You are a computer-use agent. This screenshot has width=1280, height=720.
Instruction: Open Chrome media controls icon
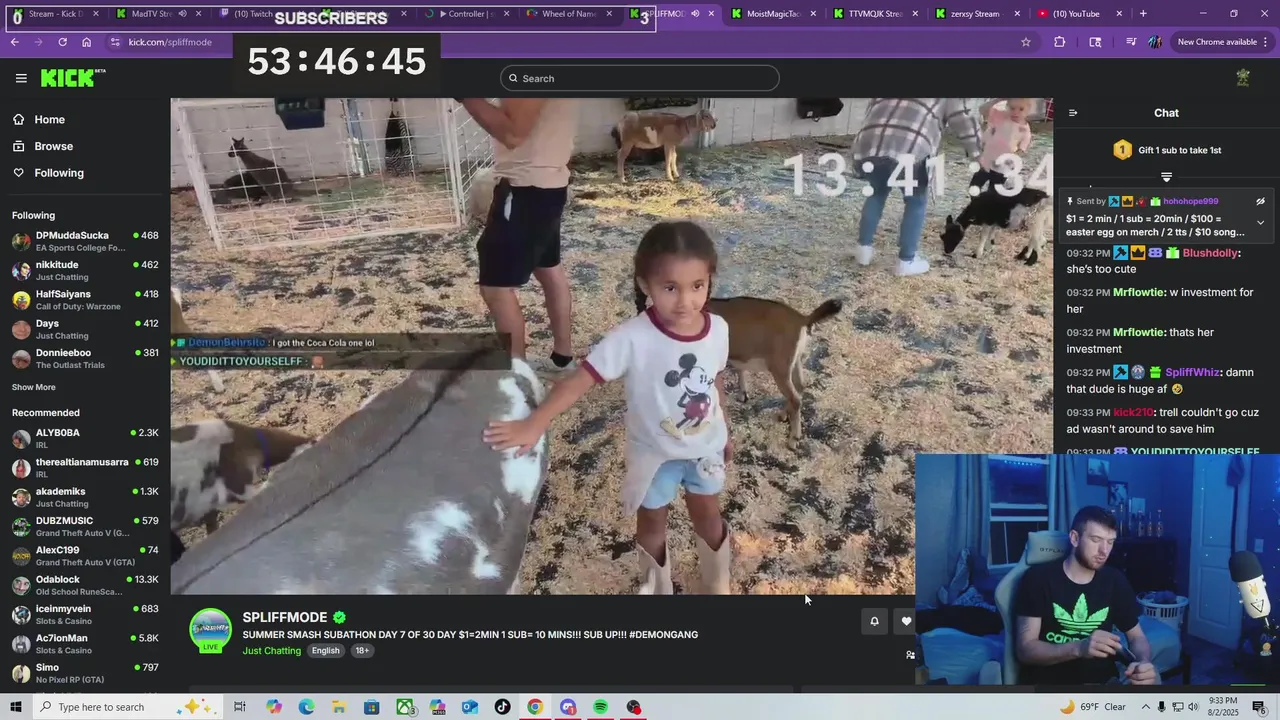click(x=1131, y=42)
